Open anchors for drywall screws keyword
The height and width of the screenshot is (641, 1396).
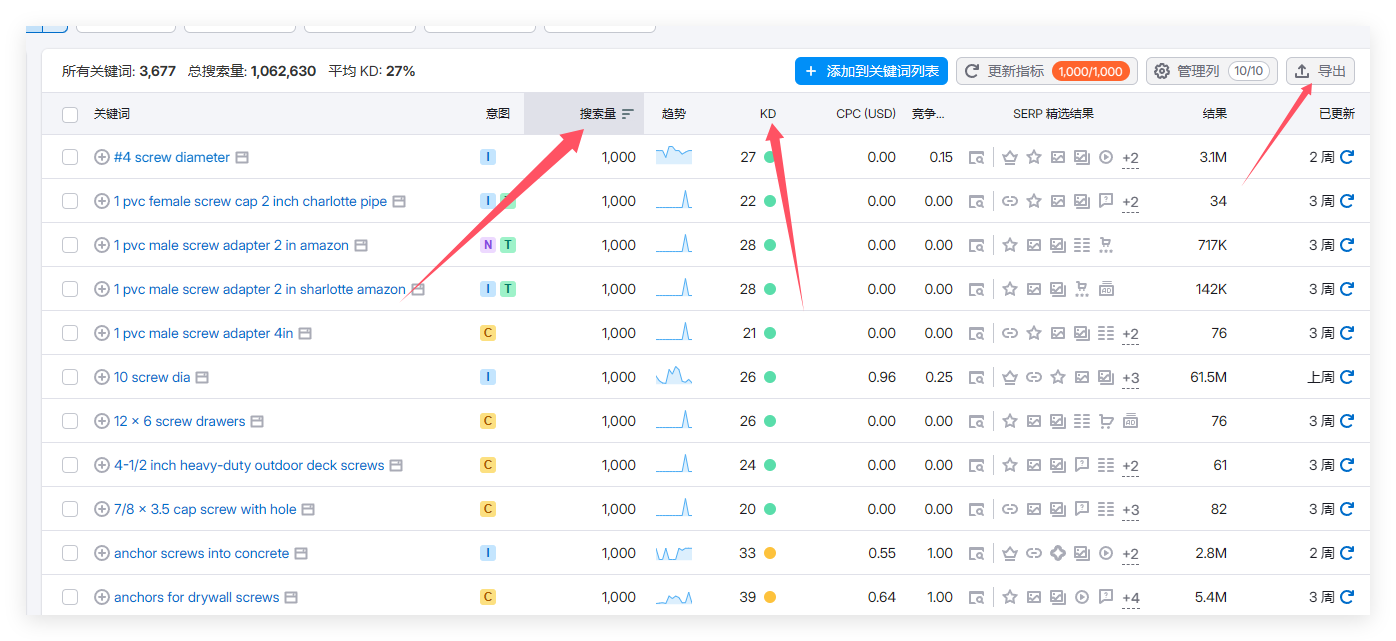pyautogui.click(x=197, y=597)
